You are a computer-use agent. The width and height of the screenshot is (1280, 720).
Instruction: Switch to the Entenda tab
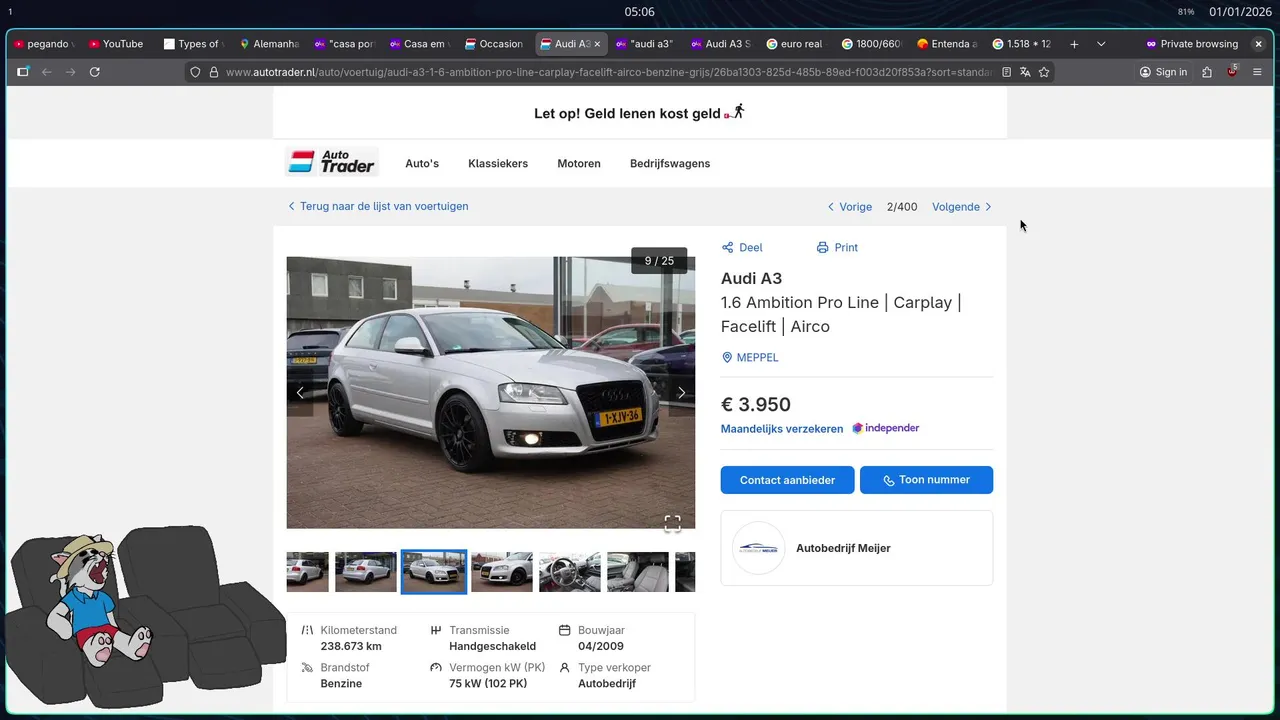pyautogui.click(x=946, y=44)
